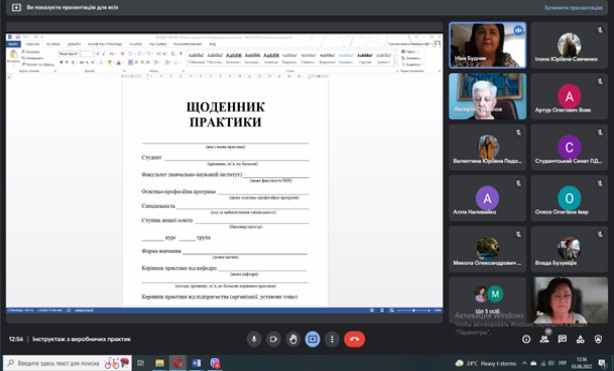Apply the red font color button

[119, 63]
